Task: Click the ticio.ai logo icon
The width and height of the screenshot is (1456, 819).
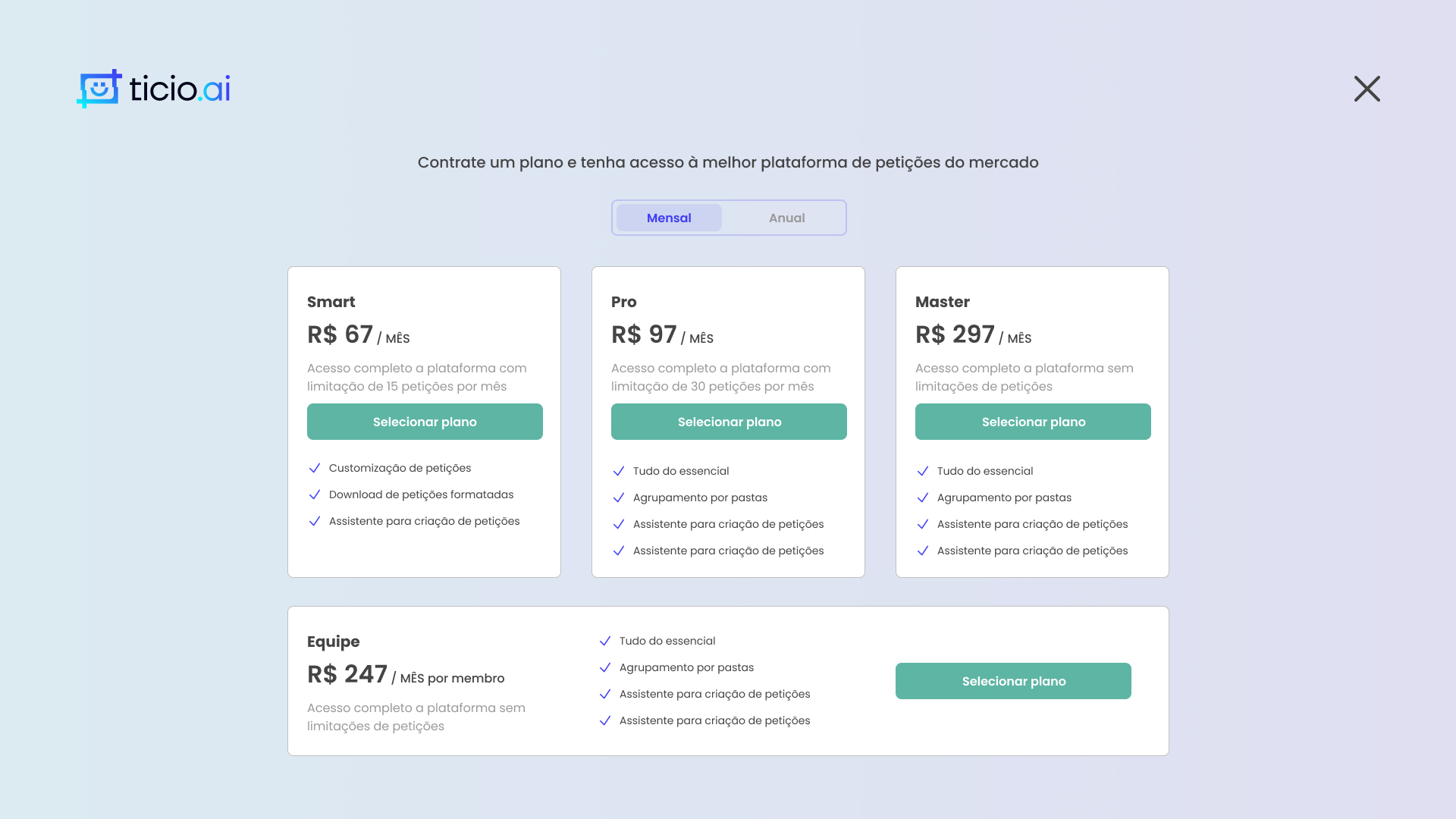Action: 99,89
